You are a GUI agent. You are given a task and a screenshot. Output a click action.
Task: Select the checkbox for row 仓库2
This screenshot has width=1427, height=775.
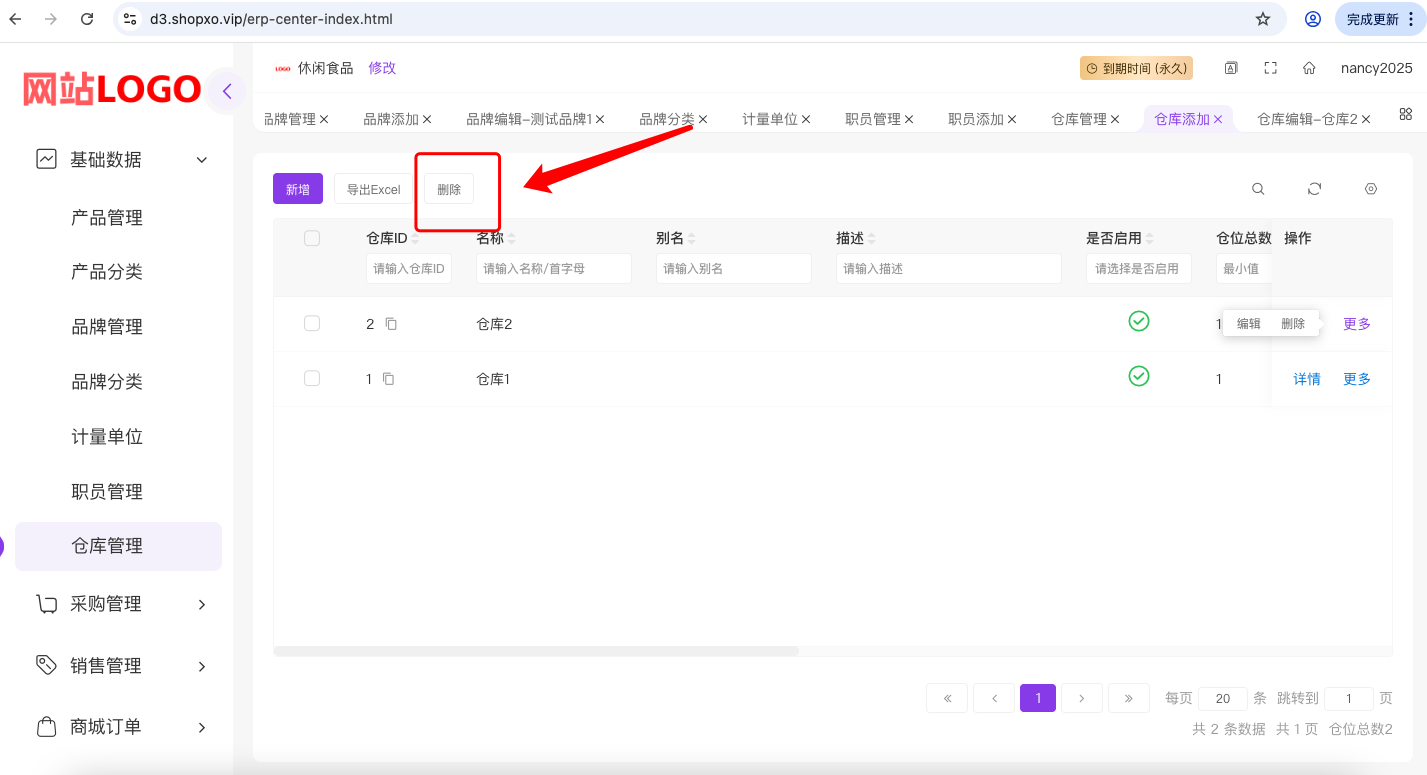pos(312,323)
